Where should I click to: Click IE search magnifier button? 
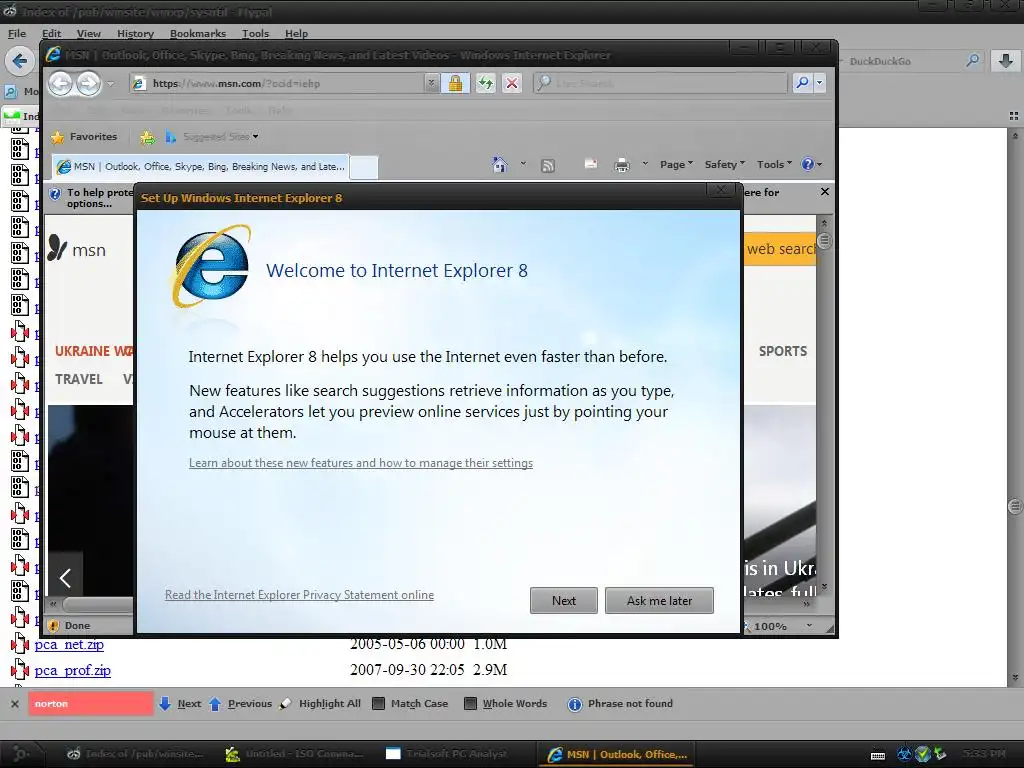[802, 83]
